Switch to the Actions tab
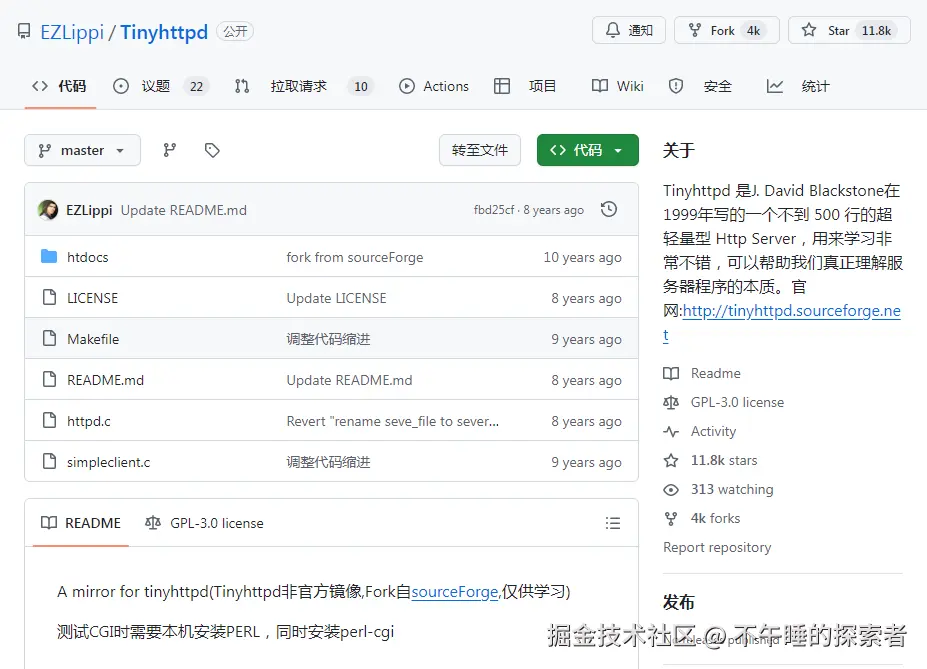Screen dimensions: 927x669 [434, 86]
